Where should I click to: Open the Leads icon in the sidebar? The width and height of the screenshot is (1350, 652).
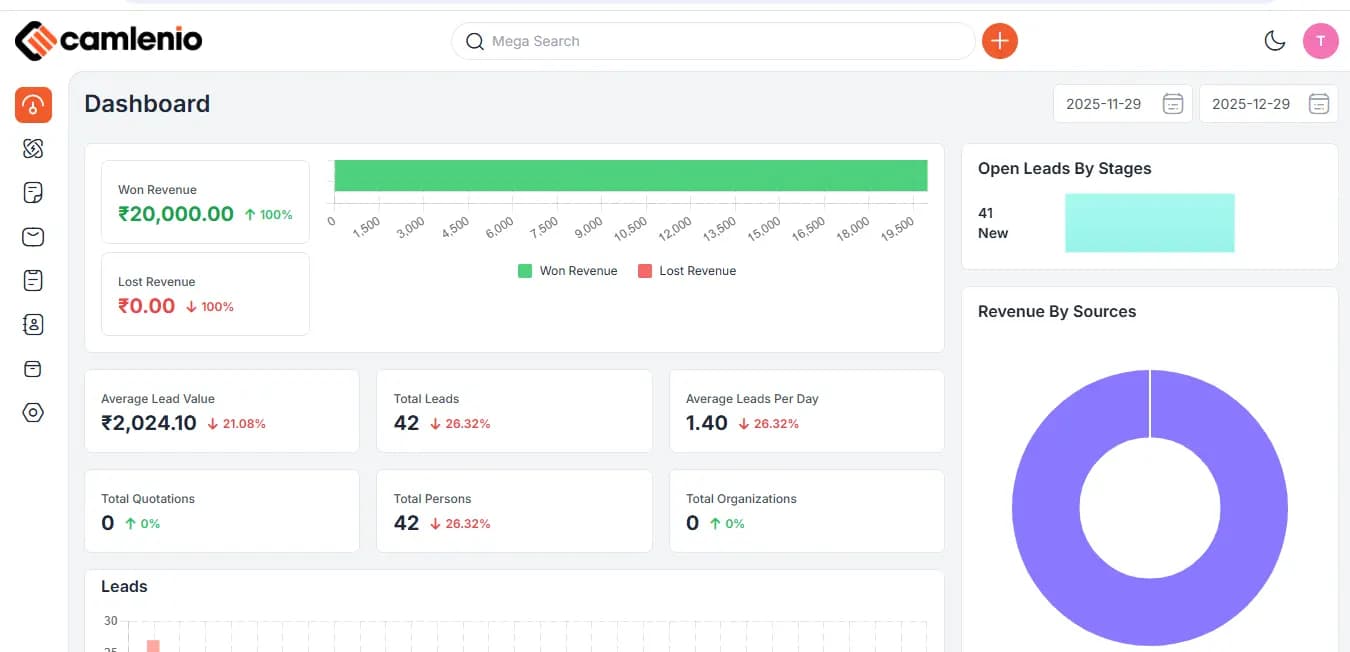tap(33, 149)
